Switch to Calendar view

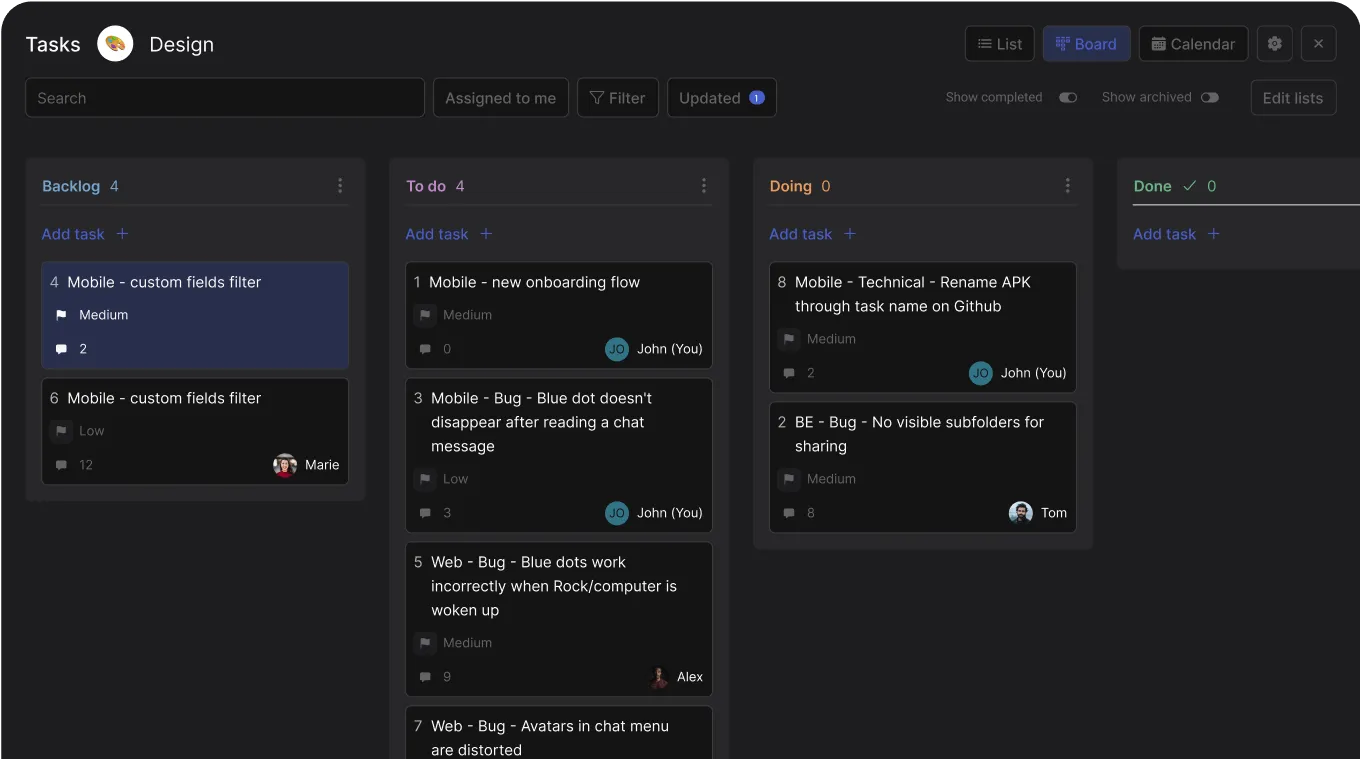click(1193, 43)
